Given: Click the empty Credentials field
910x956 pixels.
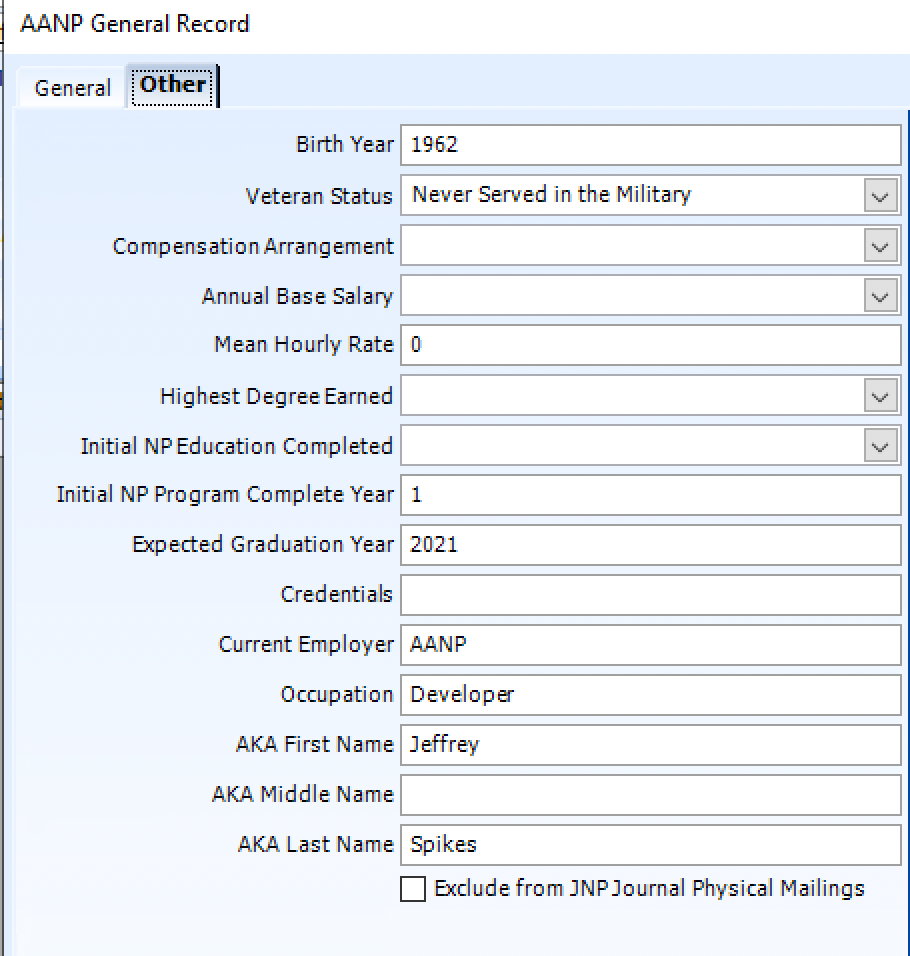Looking at the screenshot, I should coord(650,595).
